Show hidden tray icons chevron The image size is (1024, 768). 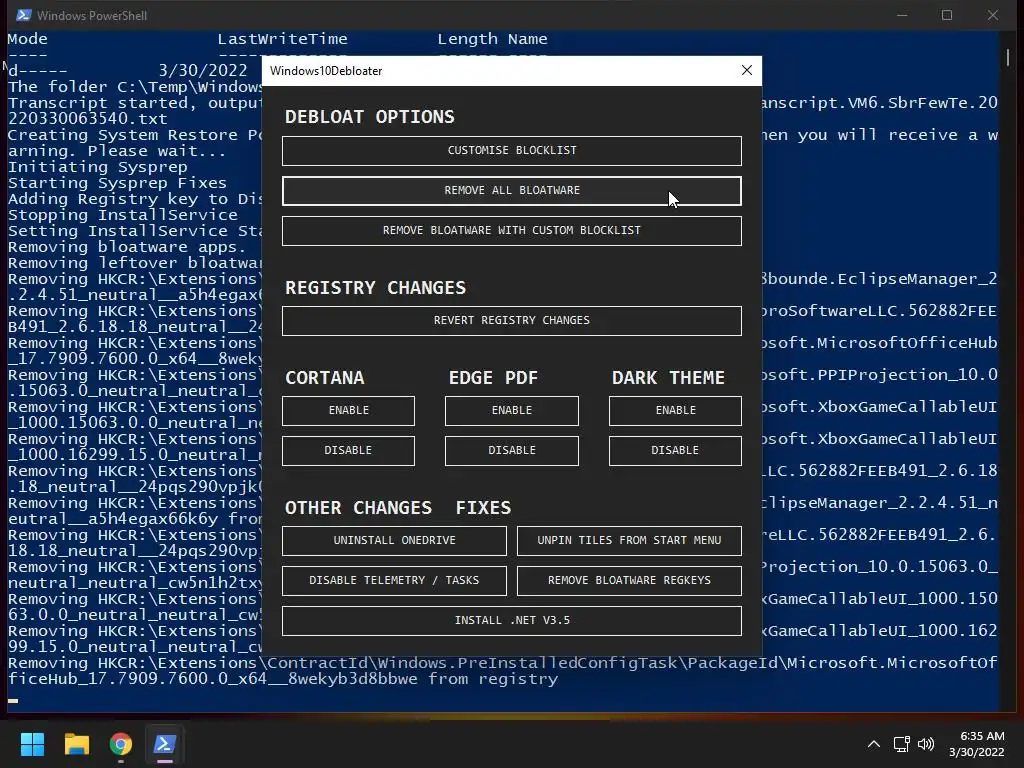(x=874, y=744)
